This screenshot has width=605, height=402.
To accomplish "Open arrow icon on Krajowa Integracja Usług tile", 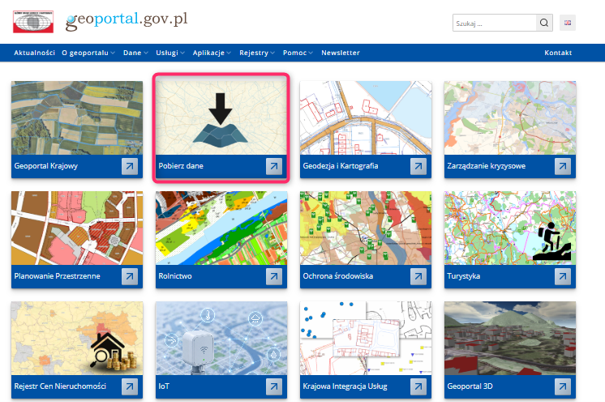I will click(x=418, y=387).
